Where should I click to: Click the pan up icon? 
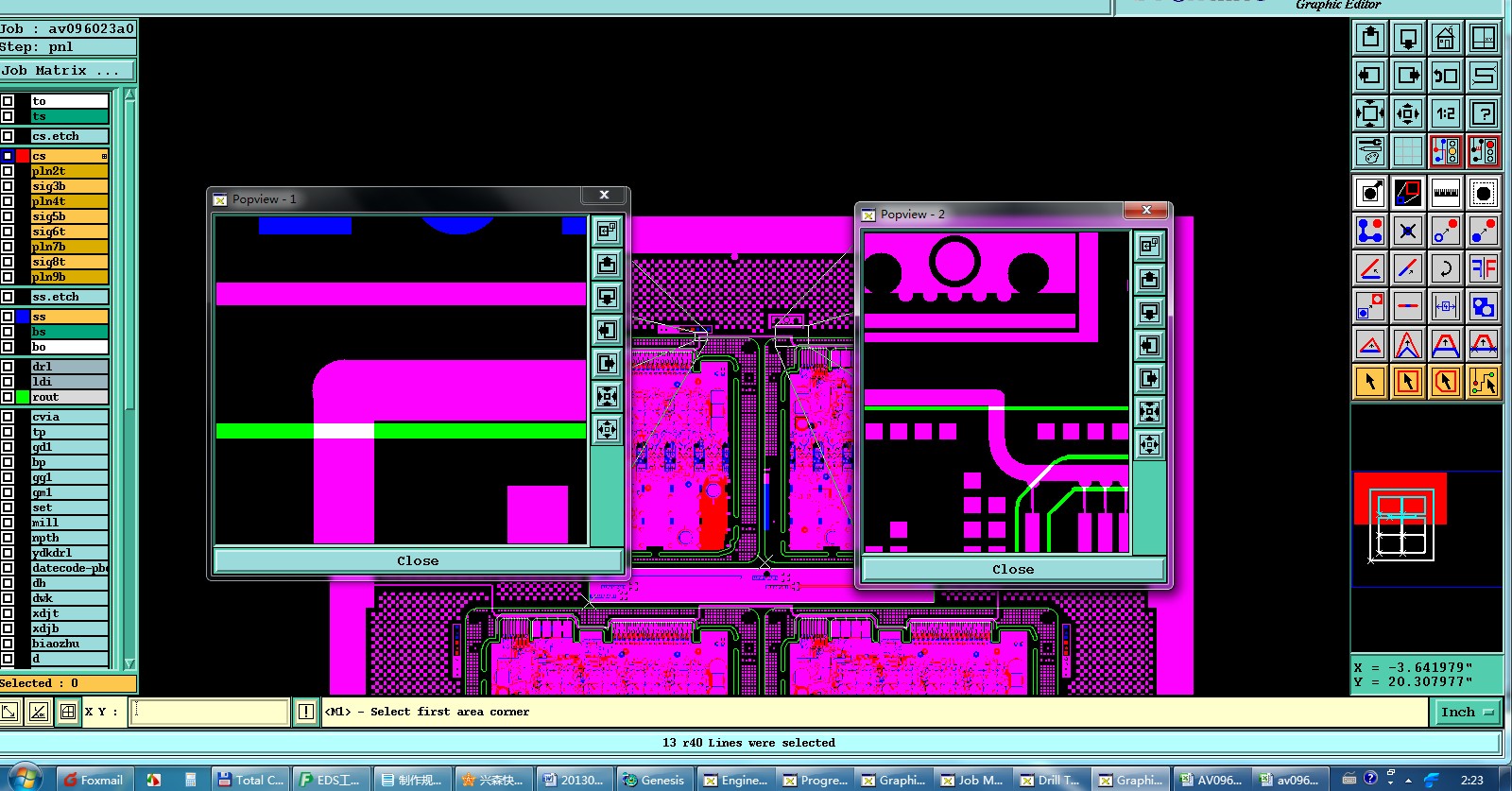[1370, 38]
